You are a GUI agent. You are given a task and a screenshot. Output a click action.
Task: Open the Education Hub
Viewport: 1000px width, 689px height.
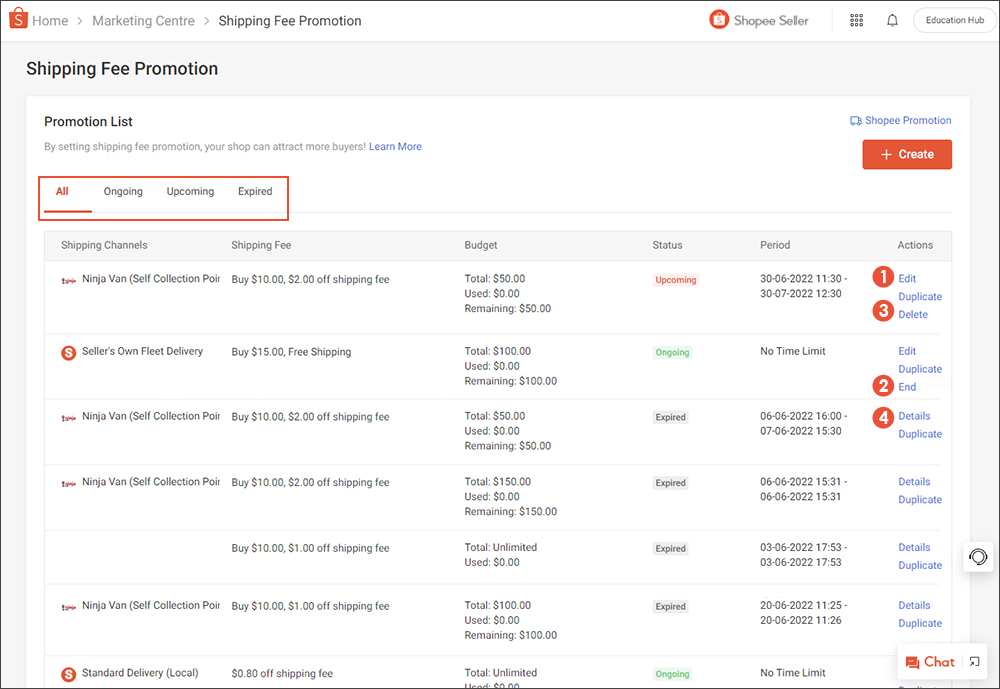pyautogui.click(x=953, y=19)
